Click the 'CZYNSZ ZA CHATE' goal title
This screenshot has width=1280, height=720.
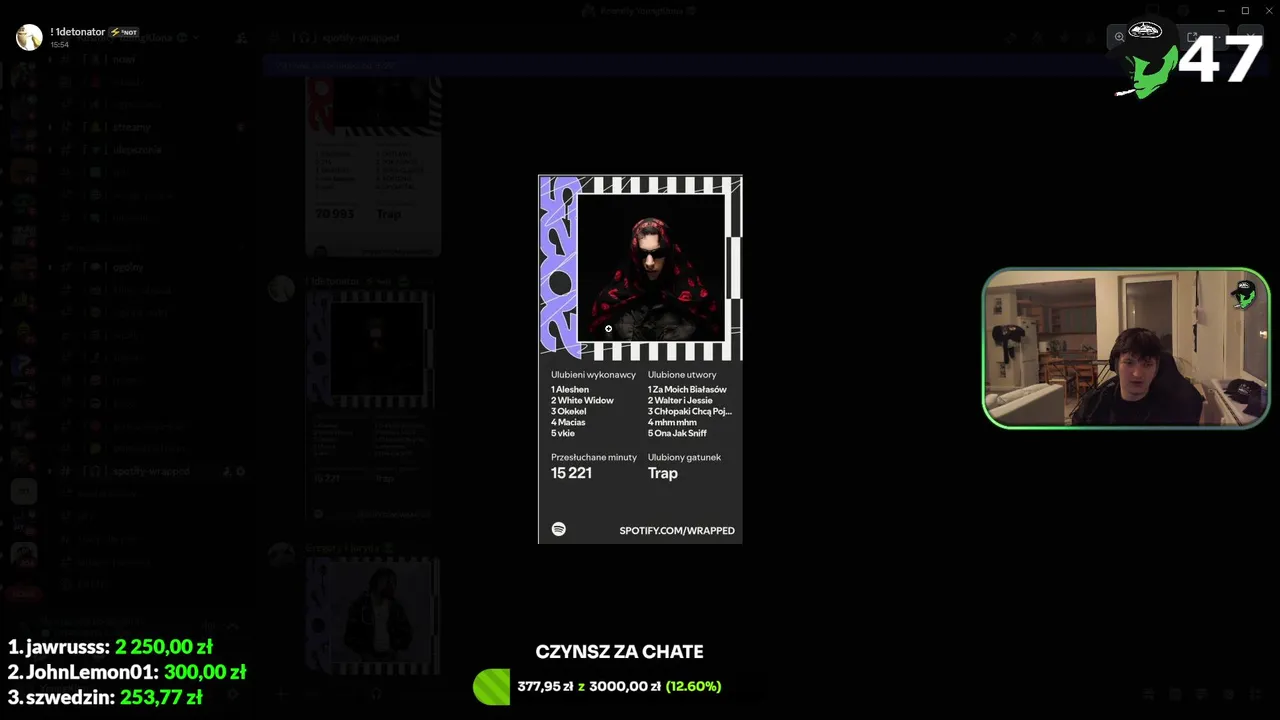click(x=620, y=652)
